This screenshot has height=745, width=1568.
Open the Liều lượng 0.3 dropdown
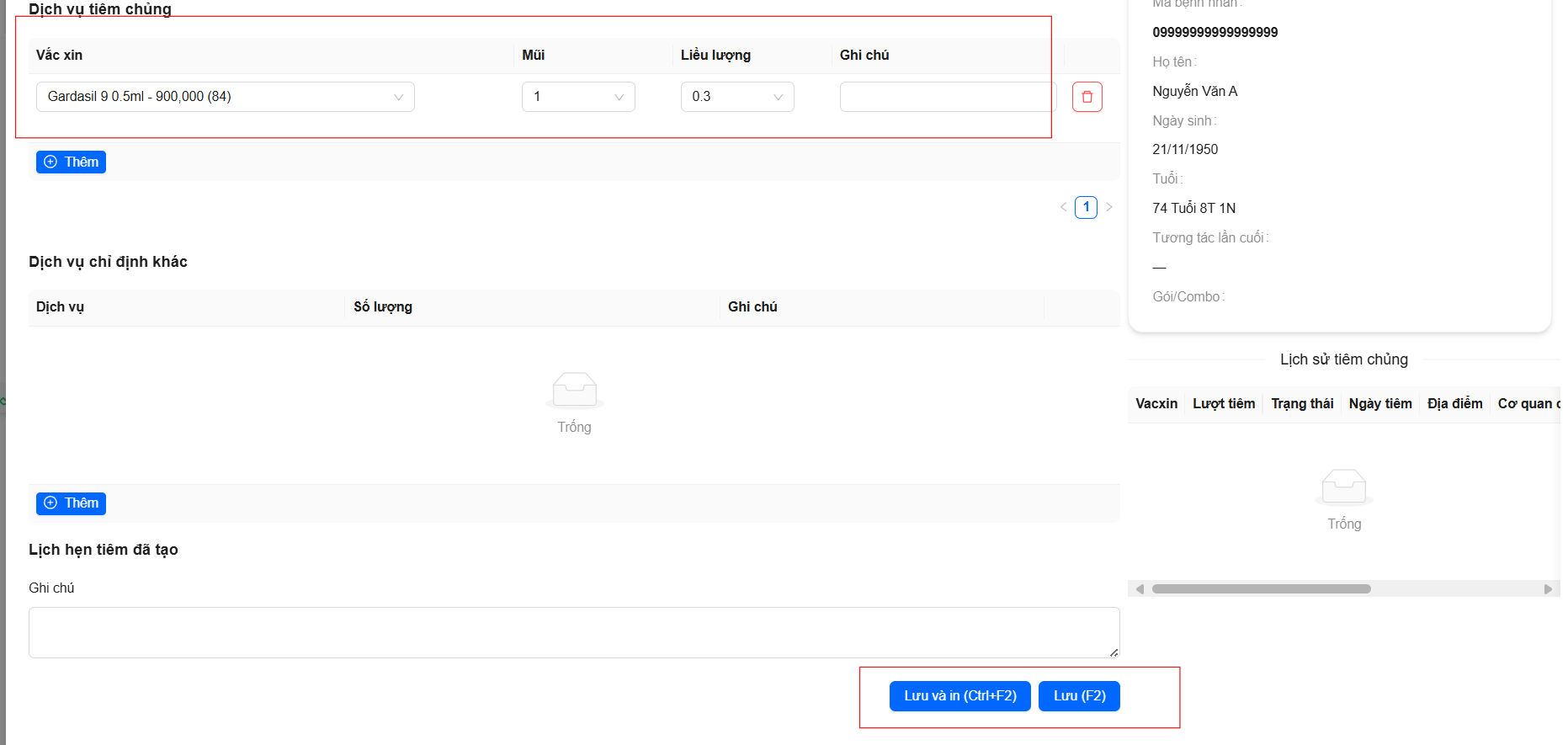click(x=736, y=97)
